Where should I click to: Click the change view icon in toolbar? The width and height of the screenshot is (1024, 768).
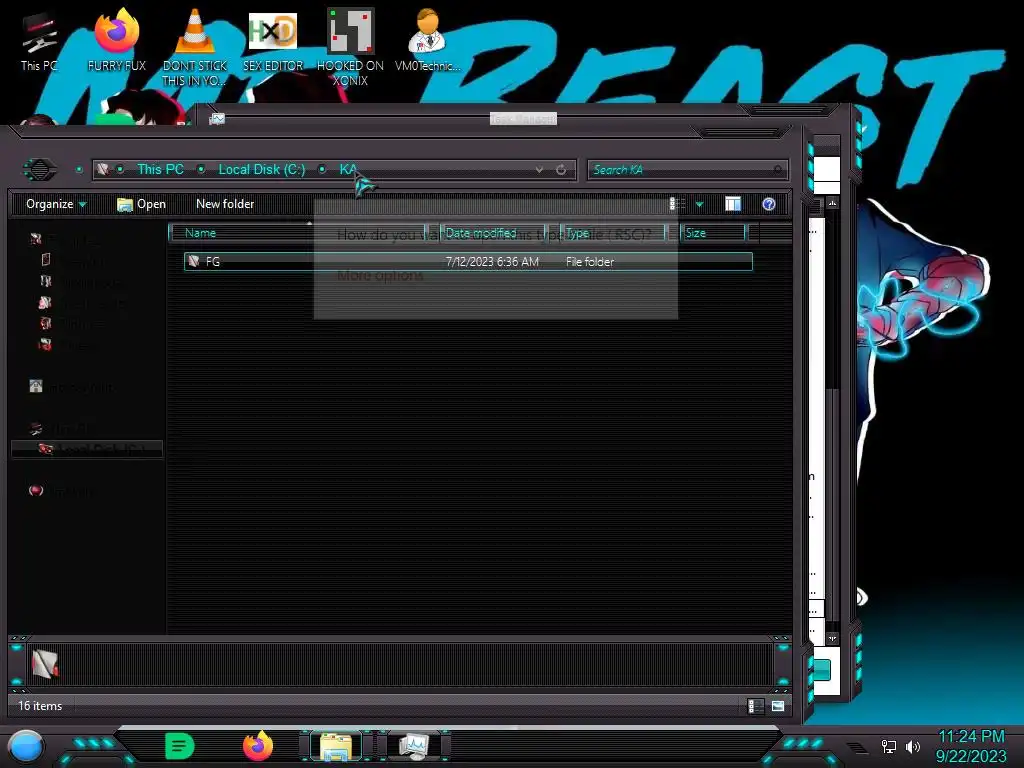click(678, 204)
